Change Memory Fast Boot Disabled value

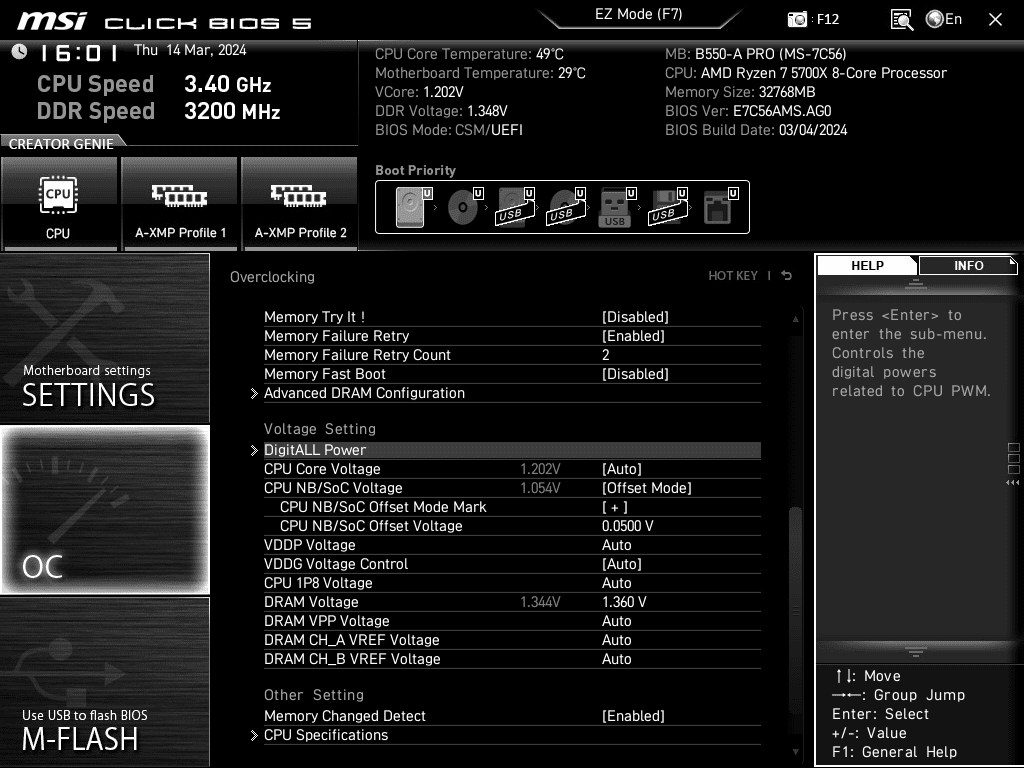pos(635,374)
